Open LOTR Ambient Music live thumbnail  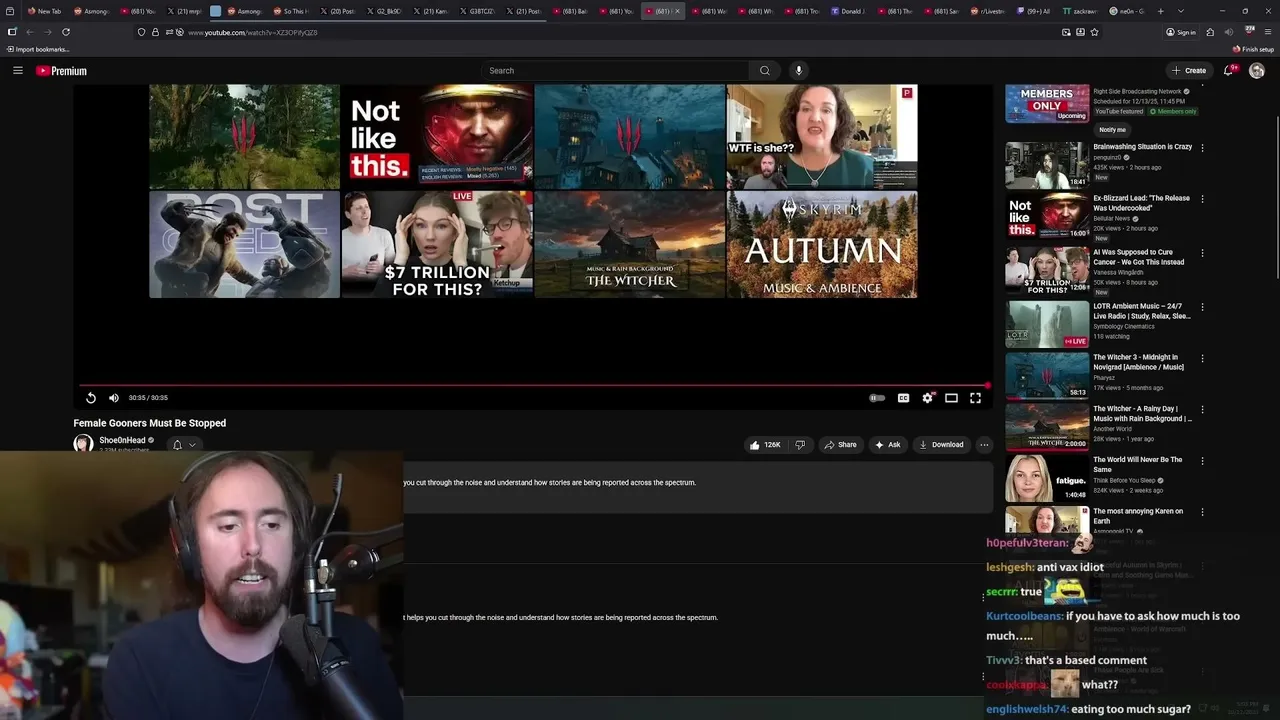click(1047, 325)
